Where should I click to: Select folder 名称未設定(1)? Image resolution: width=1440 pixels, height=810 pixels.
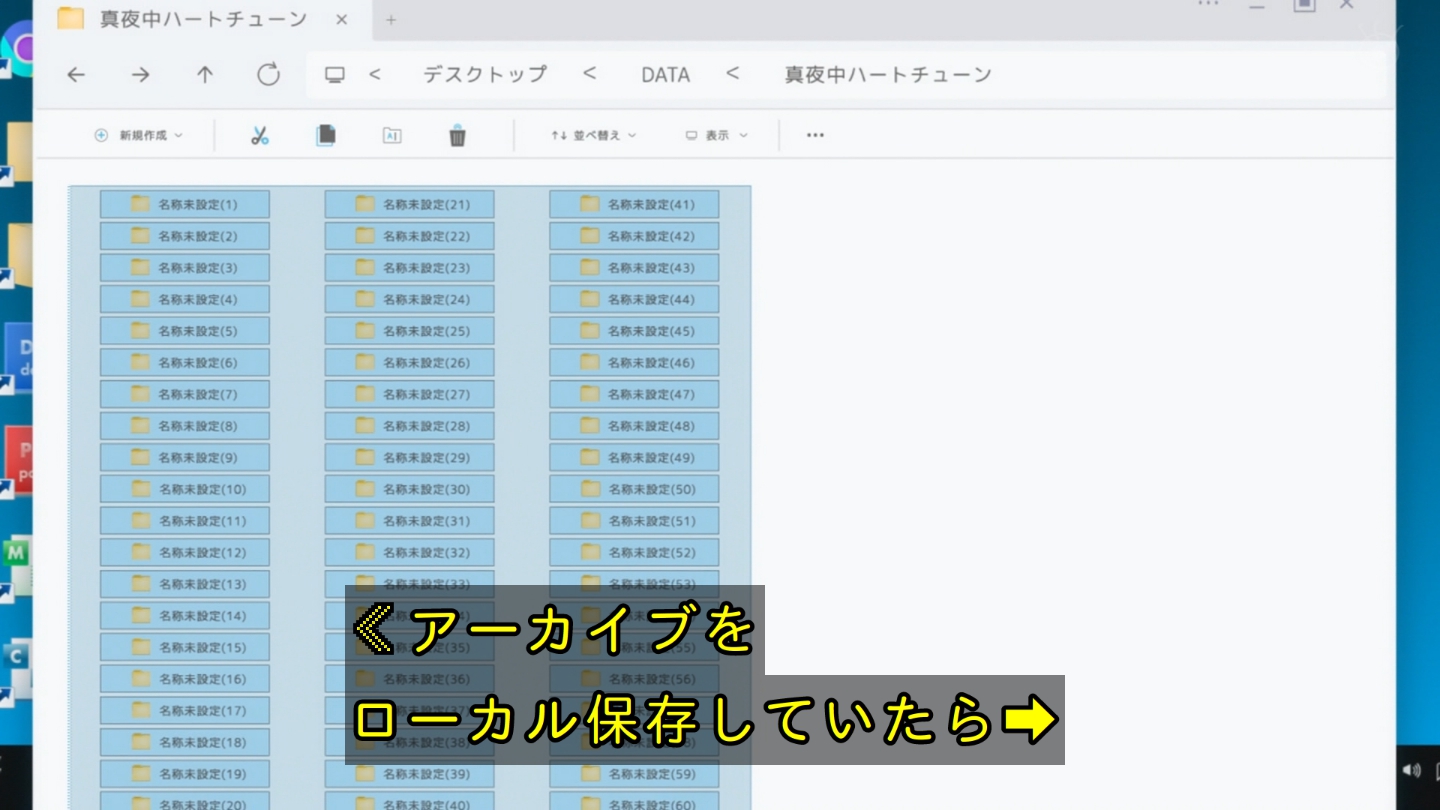tap(185, 204)
